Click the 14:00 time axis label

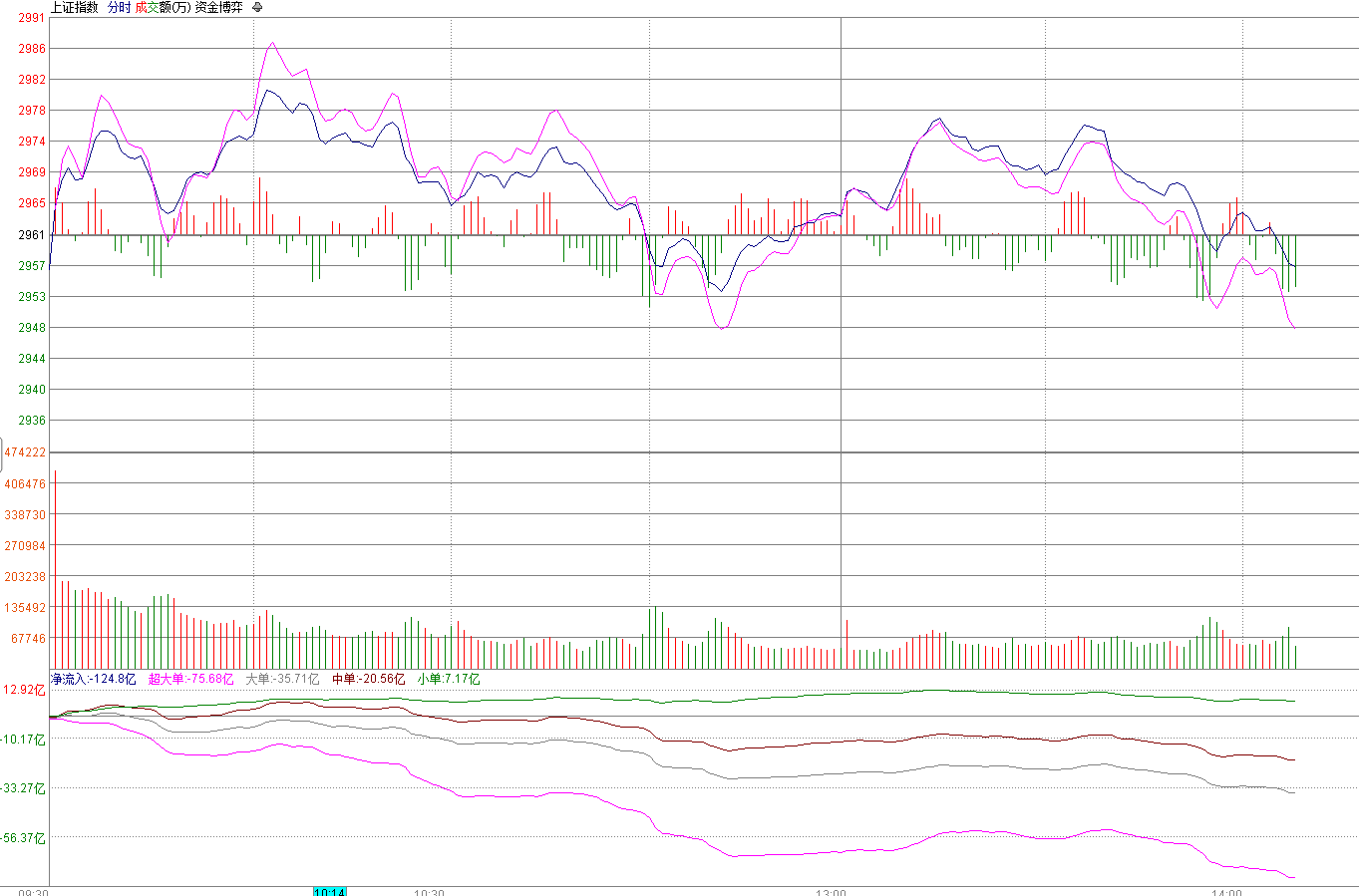pos(1225,891)
